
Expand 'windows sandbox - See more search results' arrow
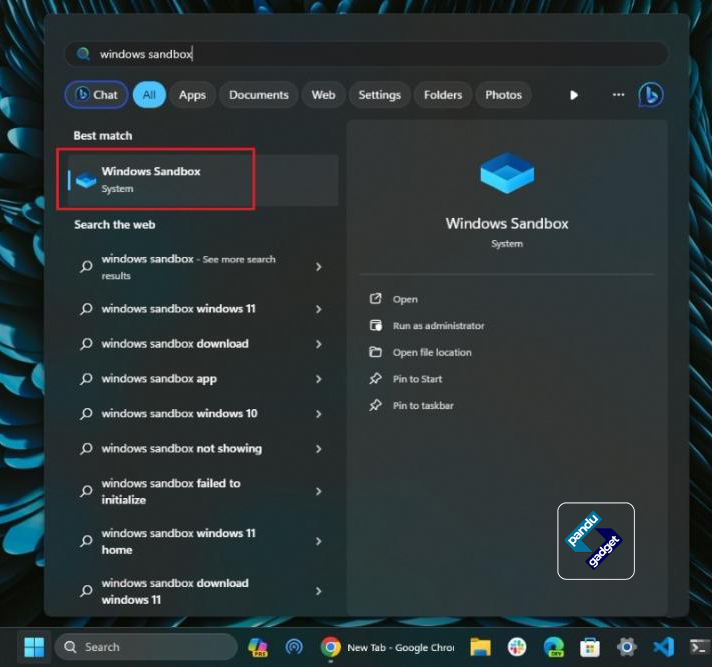[x=318, y=267]
